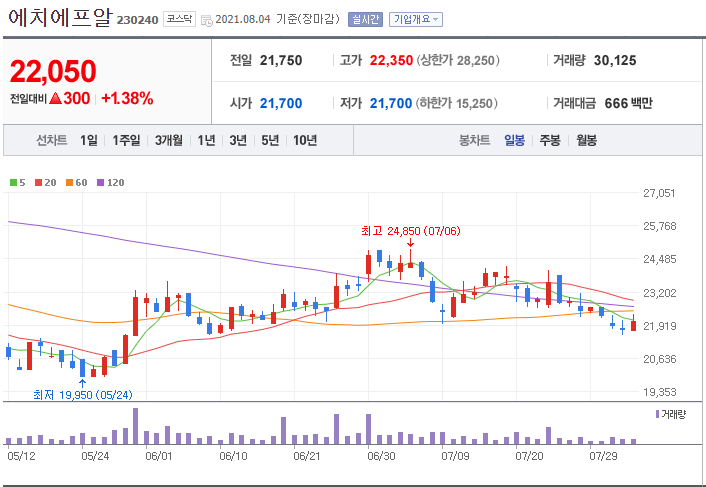Select the 5년 line chart period
This screenshot has height=487, width=706.
click(x=270, y=140)
